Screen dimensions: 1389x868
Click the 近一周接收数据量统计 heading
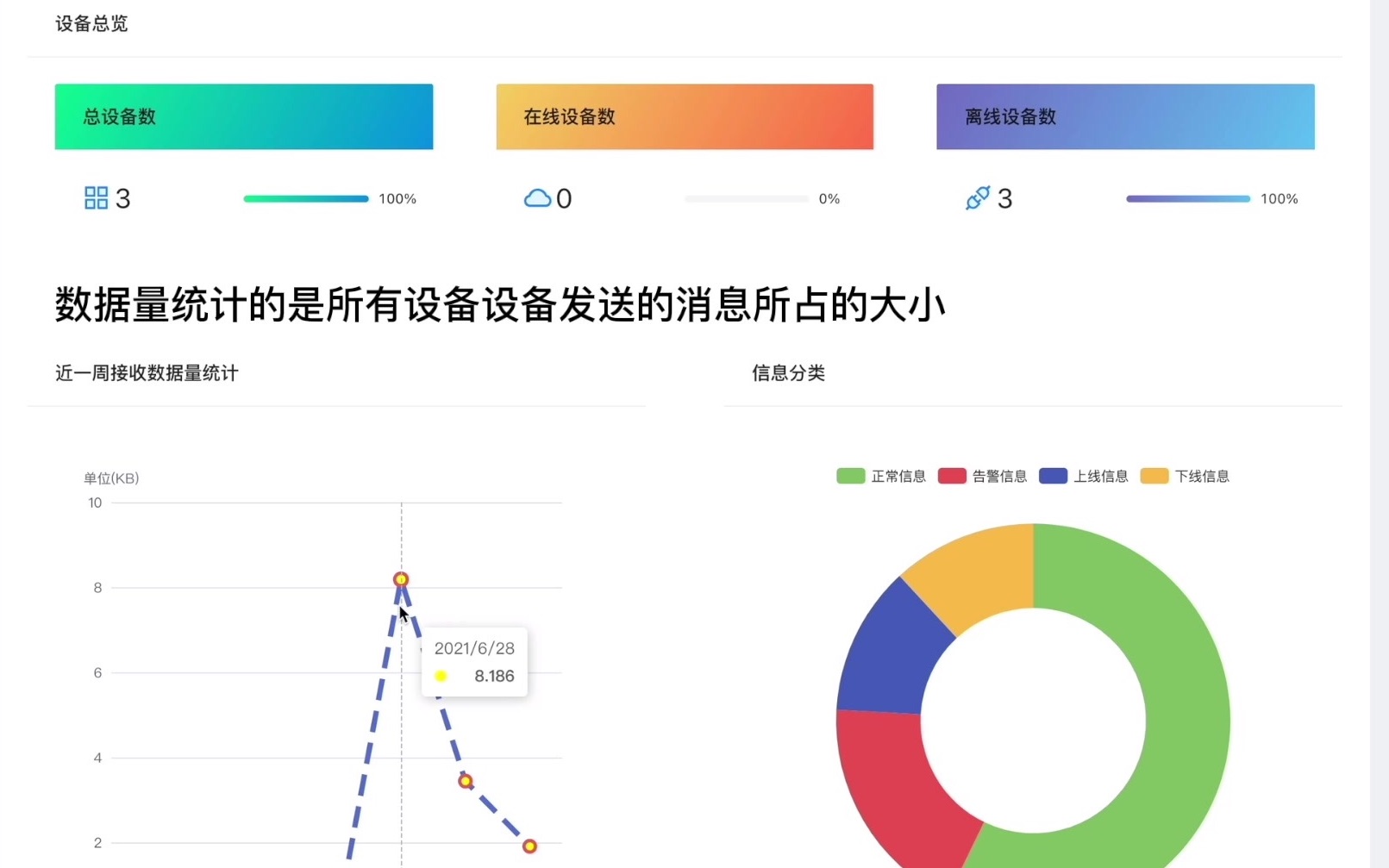tap(147, 373)
